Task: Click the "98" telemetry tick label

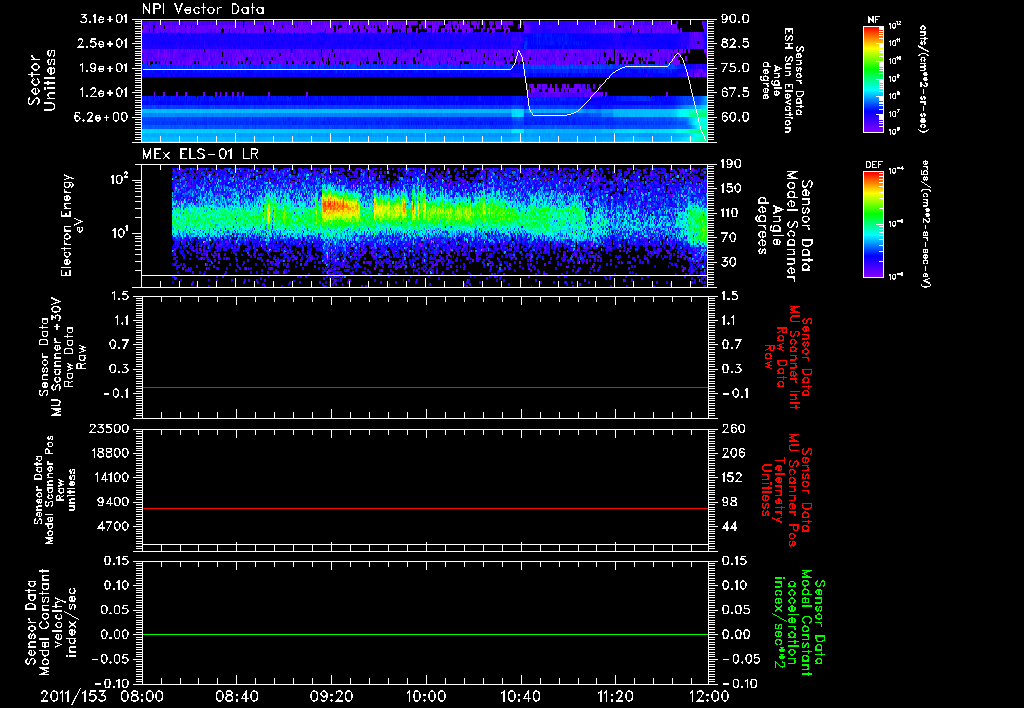Action: (729, 502)
